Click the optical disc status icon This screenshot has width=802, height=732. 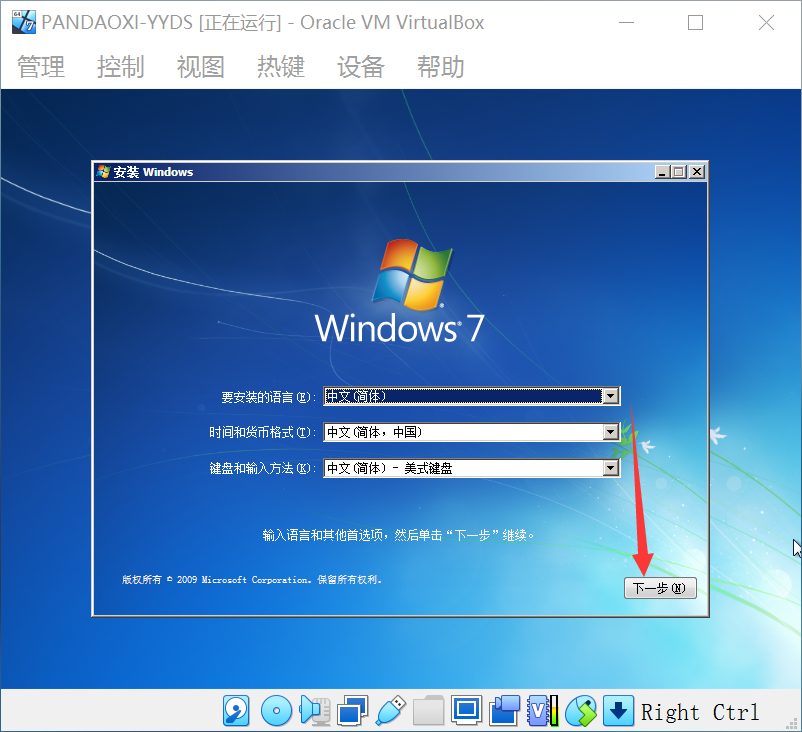click(x=276, y=711)
